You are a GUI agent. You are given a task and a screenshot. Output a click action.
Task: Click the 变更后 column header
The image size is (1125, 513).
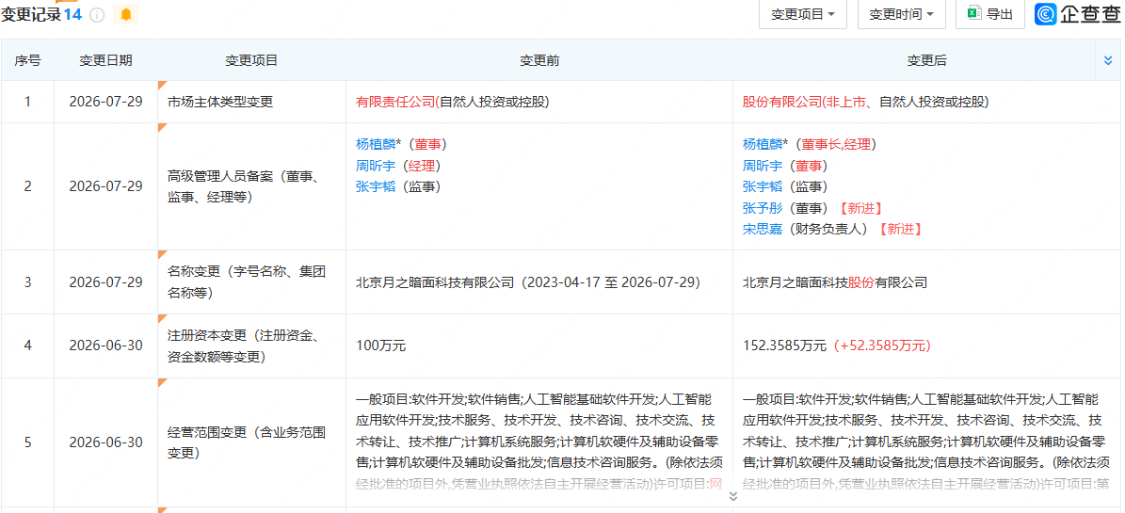927,61
